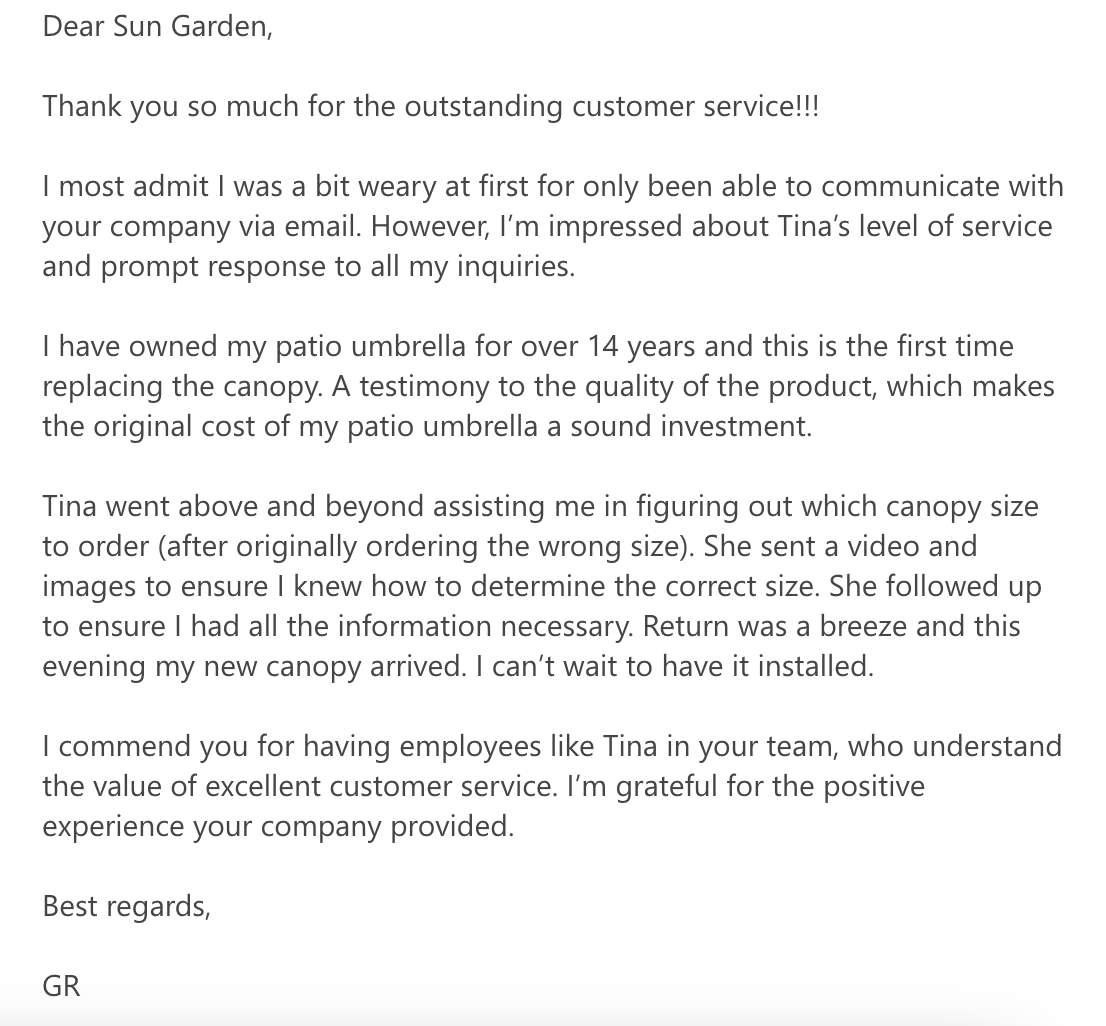
Task: Click the sentence 'I can't wait to have it installed'
Action: pyautogui.click(x=675, y=666)
